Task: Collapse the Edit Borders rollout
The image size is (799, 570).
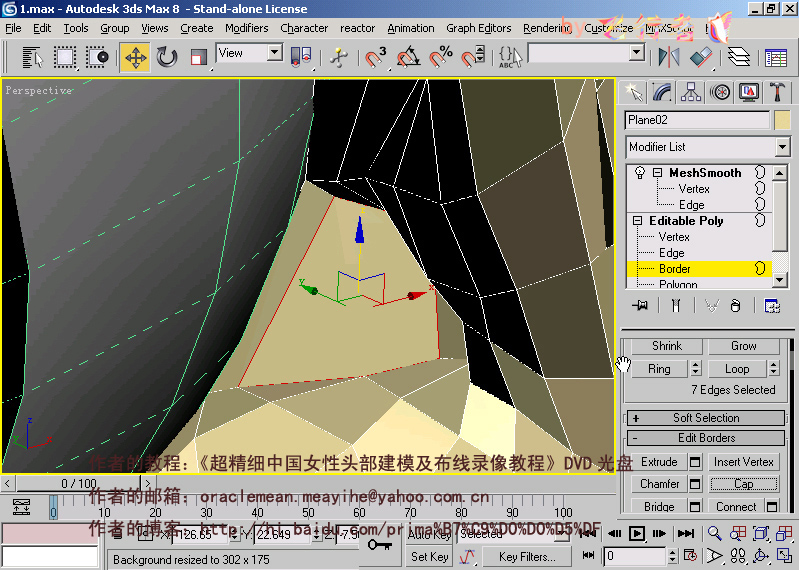Action: tap(706, 438)
